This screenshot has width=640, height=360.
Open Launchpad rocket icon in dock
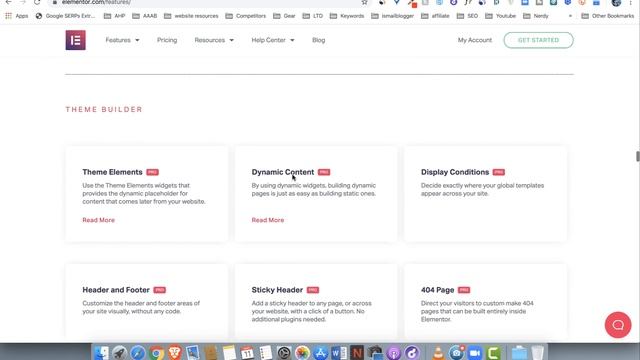point(120,352)
